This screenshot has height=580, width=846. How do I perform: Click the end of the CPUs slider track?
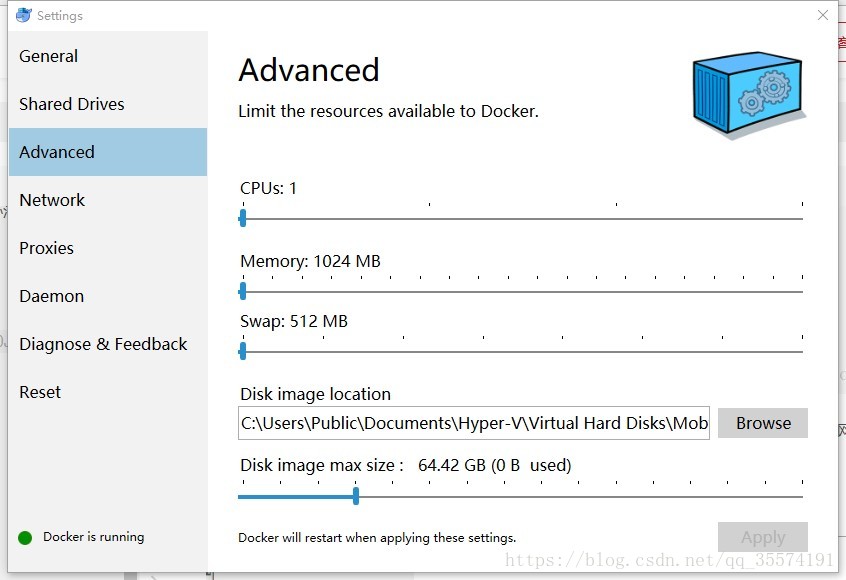click(x=802, y=219)
